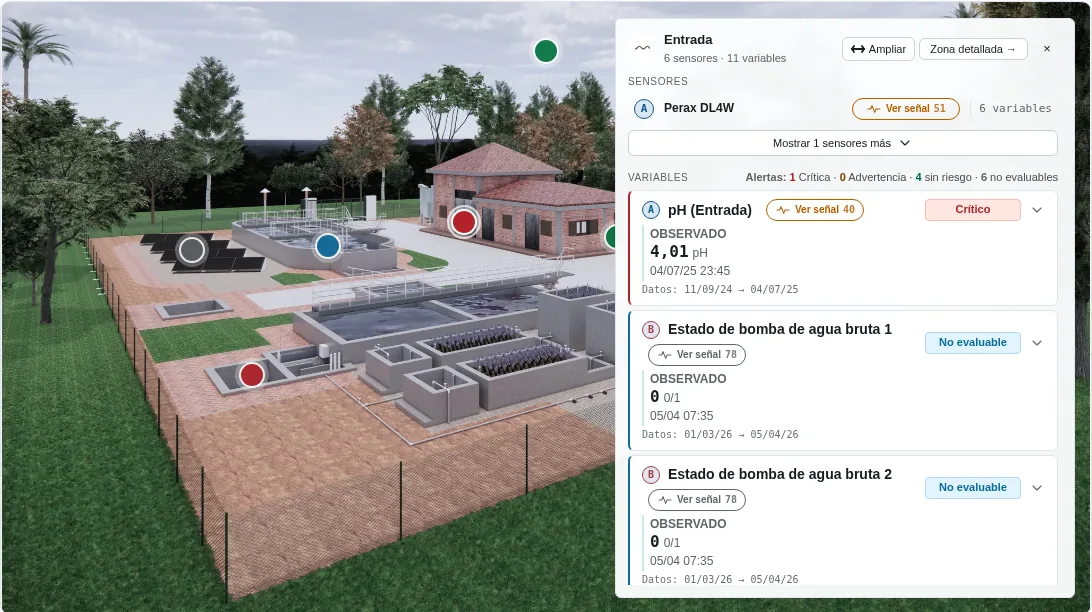This screenshot has width=1092, height=612.
Task: Open Zona detallada
Action: pos(973,49)
